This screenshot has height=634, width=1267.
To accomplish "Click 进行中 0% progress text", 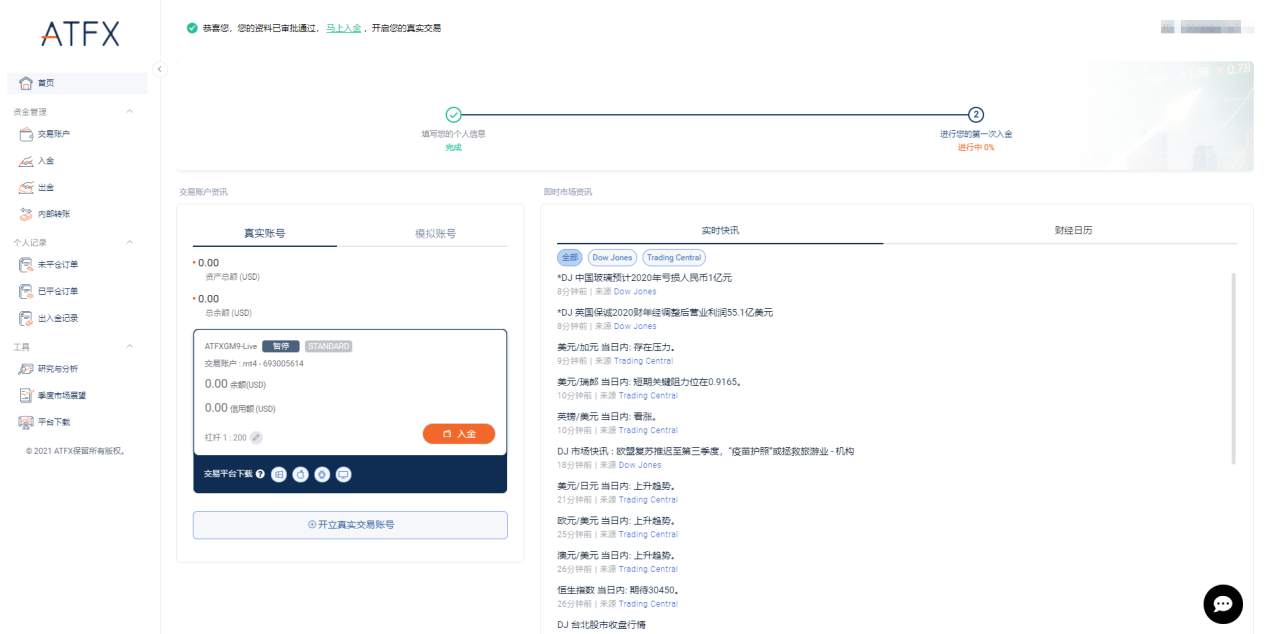I will coord(976,147).
